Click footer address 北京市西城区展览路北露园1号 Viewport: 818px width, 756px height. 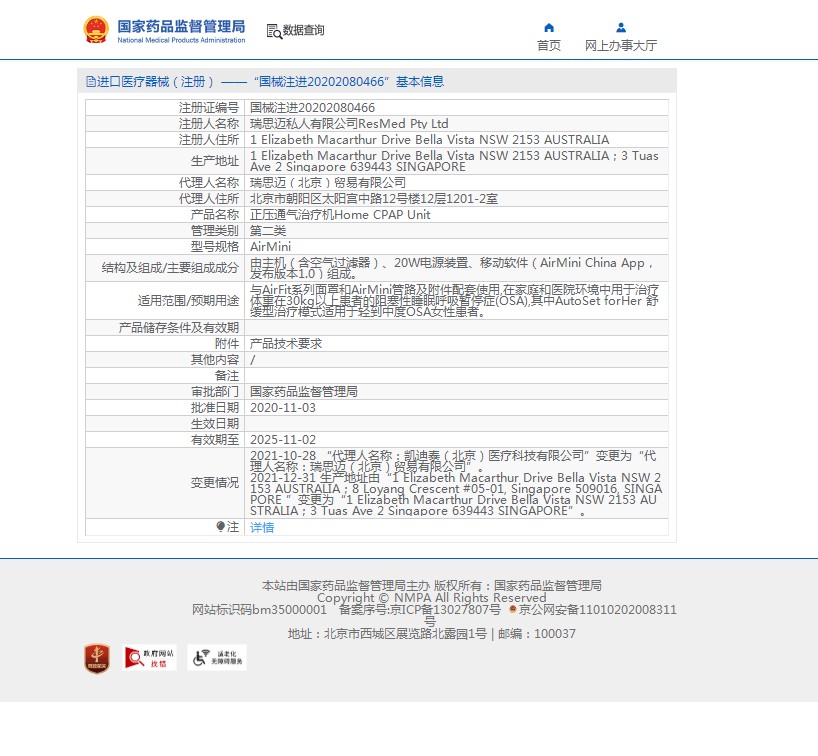click(405, 634)
